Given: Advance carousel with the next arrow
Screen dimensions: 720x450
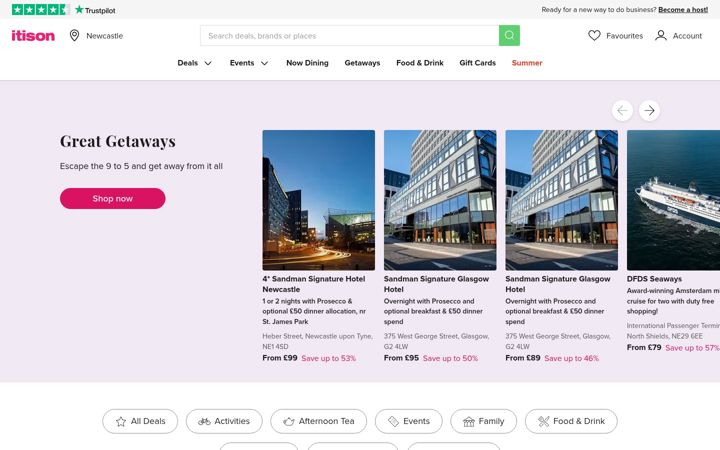Looking at the screenshot, I should click(x=649, y=111).
